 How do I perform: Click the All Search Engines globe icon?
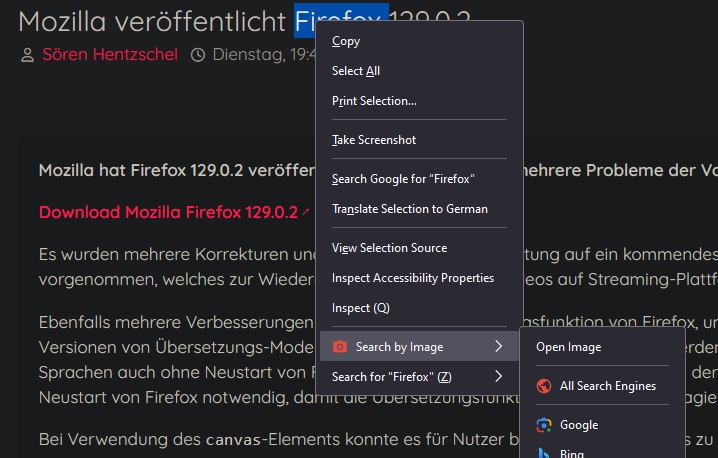click(544, 386)
